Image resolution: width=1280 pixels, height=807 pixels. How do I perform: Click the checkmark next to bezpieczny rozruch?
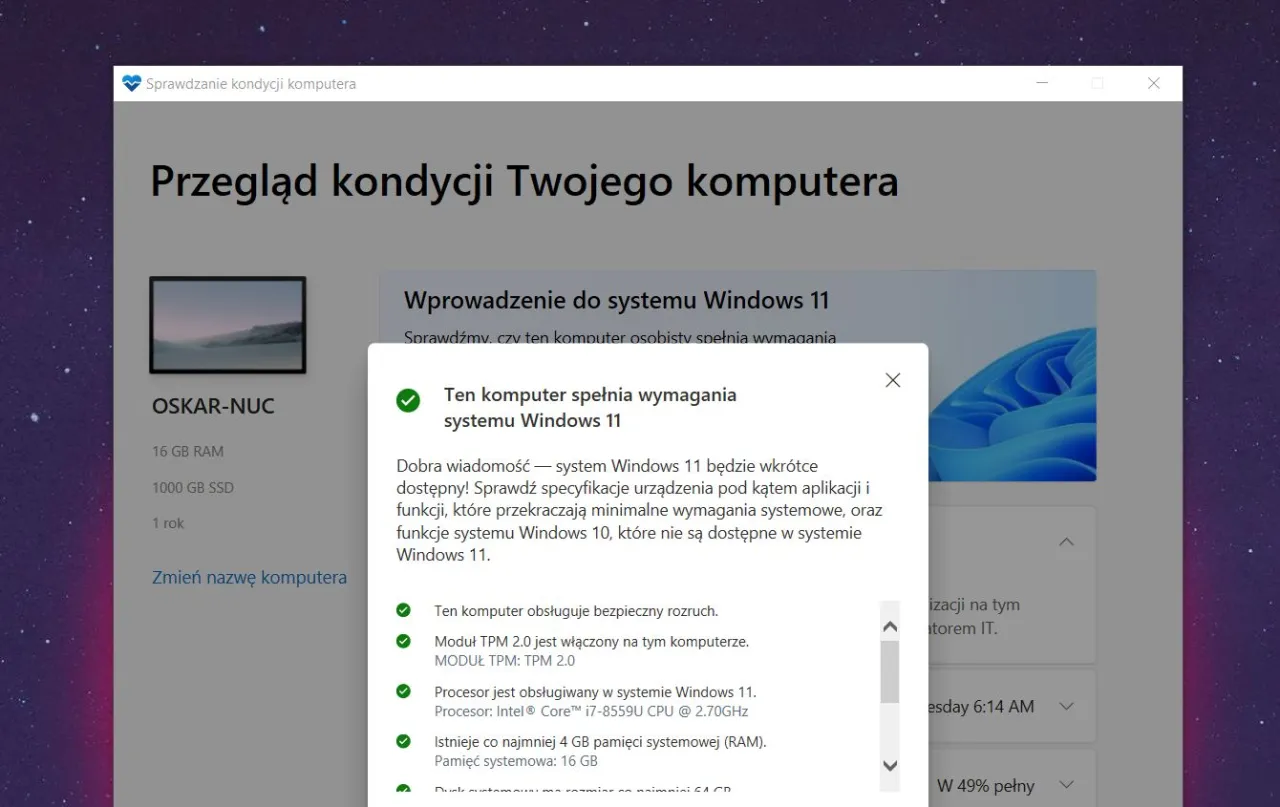click(404, 610)
